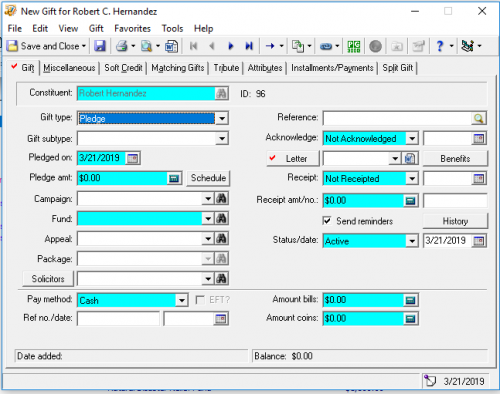Switch to the Miscellaneous tab

[69, 68]
